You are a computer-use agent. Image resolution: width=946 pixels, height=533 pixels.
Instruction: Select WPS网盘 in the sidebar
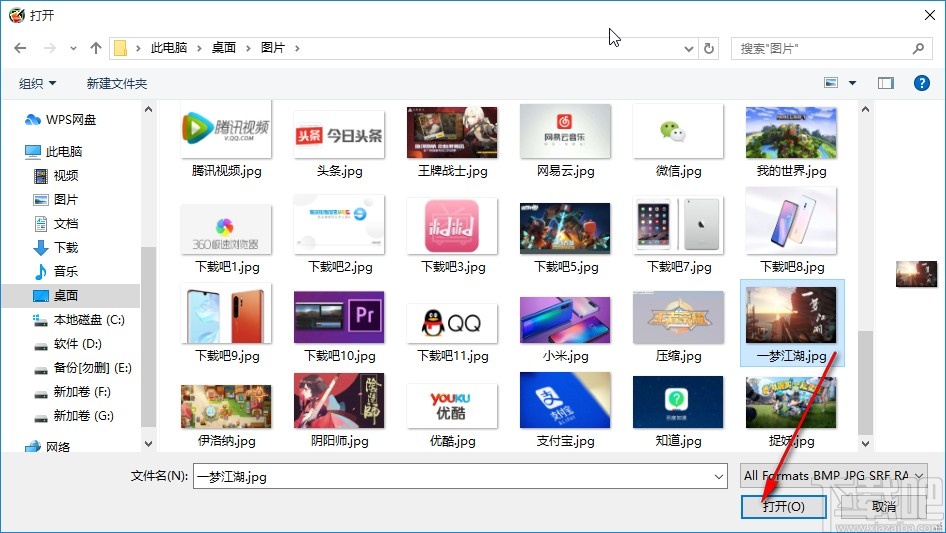[x=71, y=120]
